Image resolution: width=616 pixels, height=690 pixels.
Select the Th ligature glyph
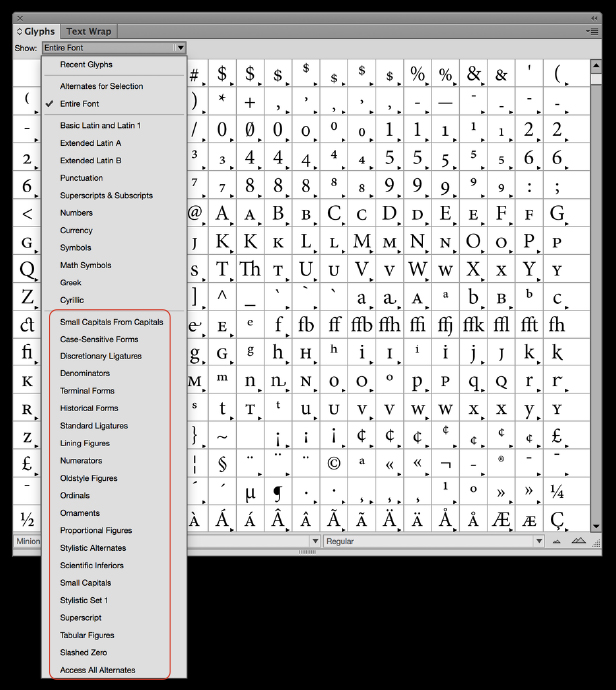tap(250, 268)
